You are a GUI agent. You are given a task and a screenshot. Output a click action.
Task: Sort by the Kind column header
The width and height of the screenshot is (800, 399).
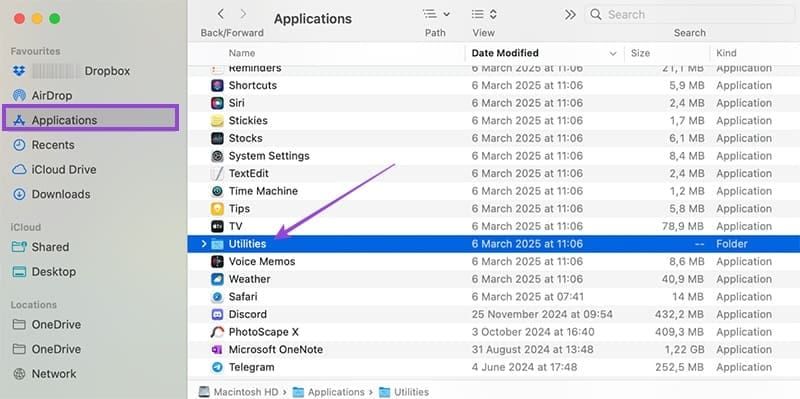(x=726, y=53)
